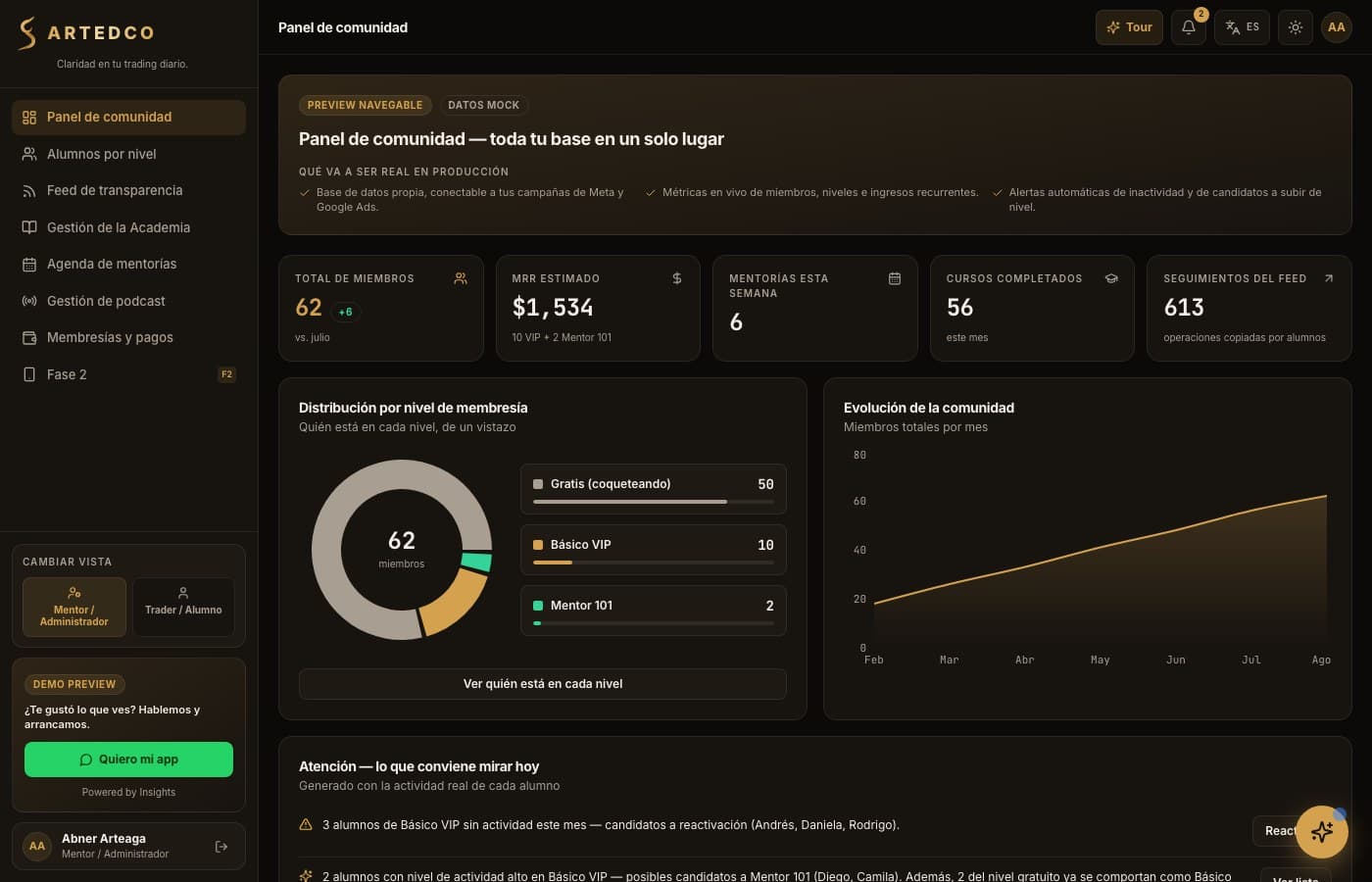This screenshot has width=1372, height=882.
Task: Click dollar icon on MRR estimado card
Action: pos(677,278)
